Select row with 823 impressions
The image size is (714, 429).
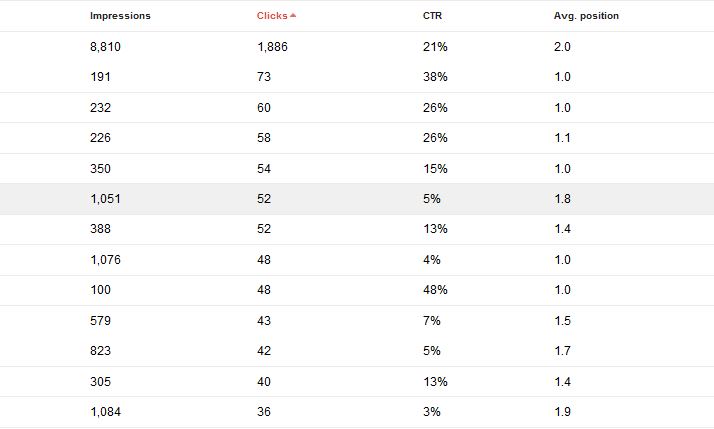click(x=357, y=351)
